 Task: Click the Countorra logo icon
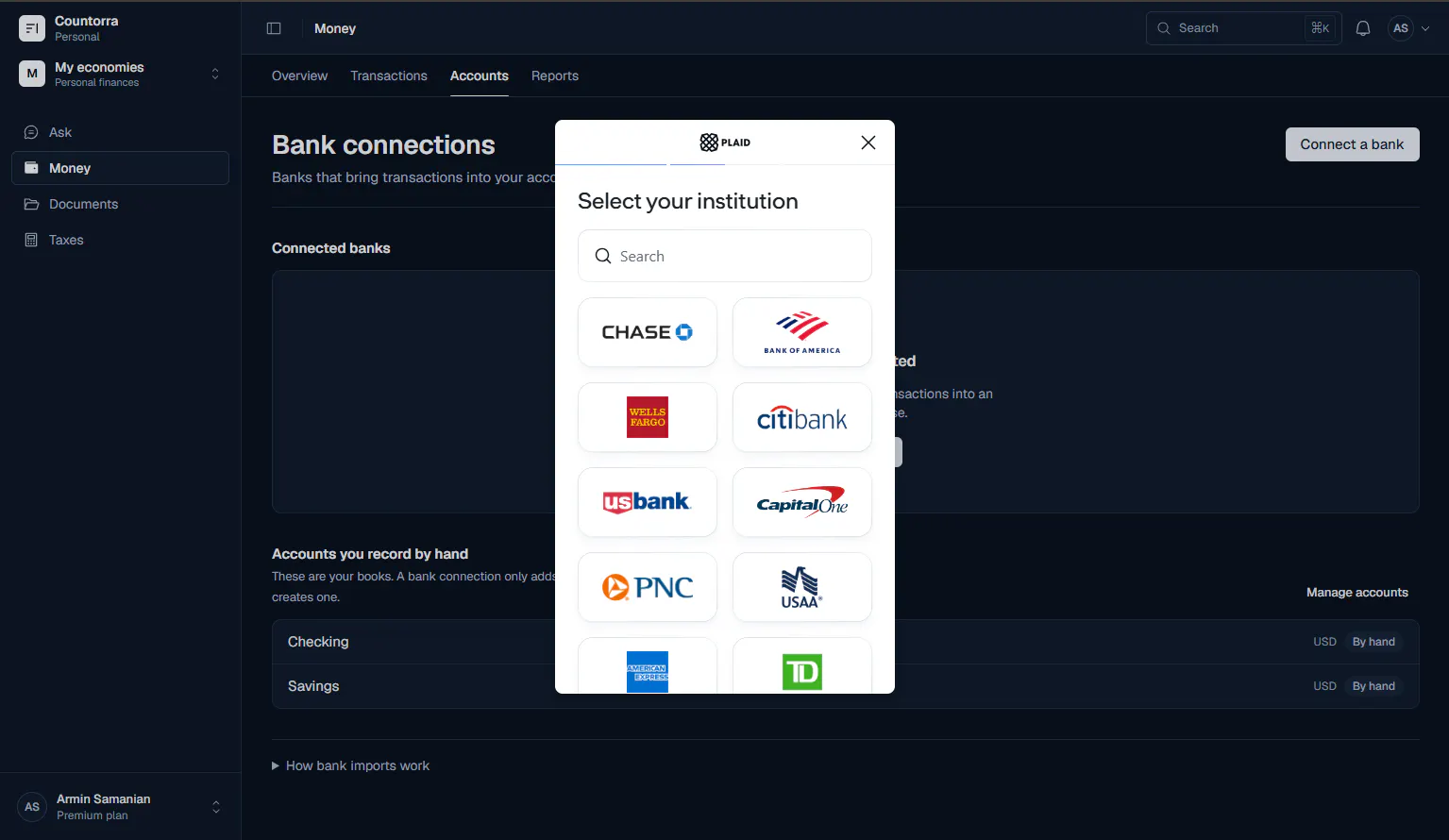pos(32,28)
